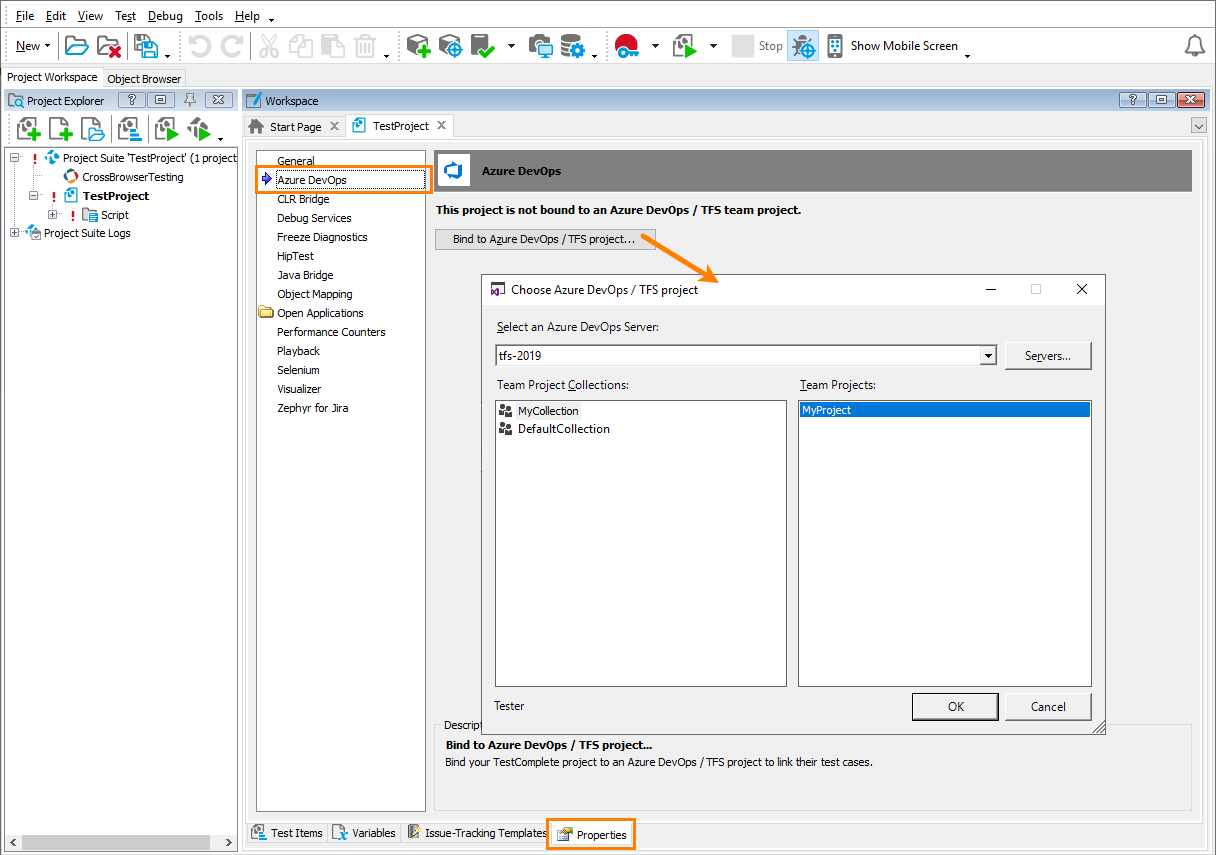Expand the Project Suite Logs node
Image resolution: width=1216 pixels, height=855 pixels.
[x=15, y=233]
